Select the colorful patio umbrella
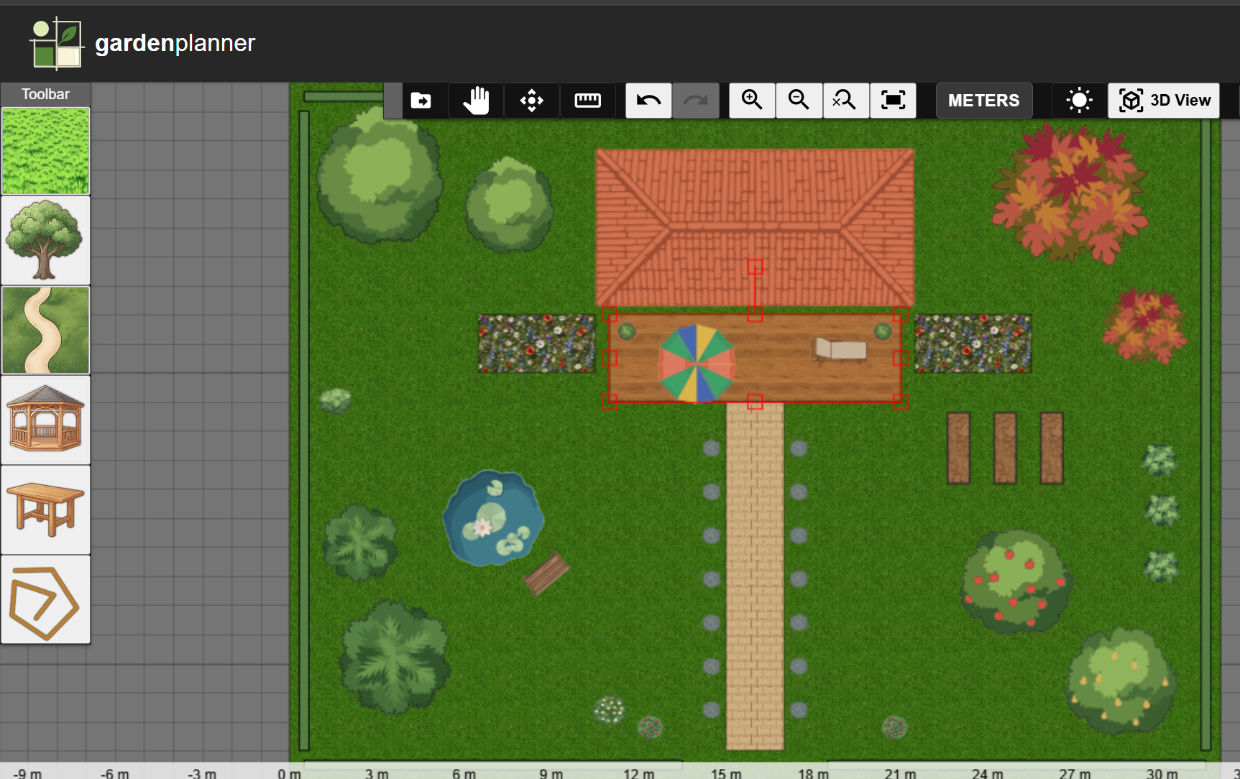The width and height of the screenshot is (1240, 779). [697, 363]
